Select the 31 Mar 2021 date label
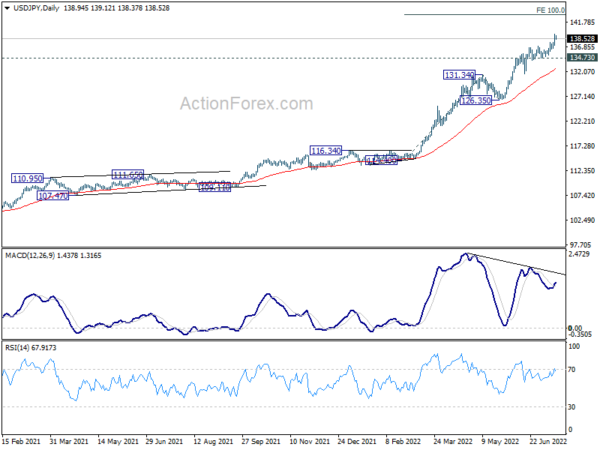 (69, 441)
